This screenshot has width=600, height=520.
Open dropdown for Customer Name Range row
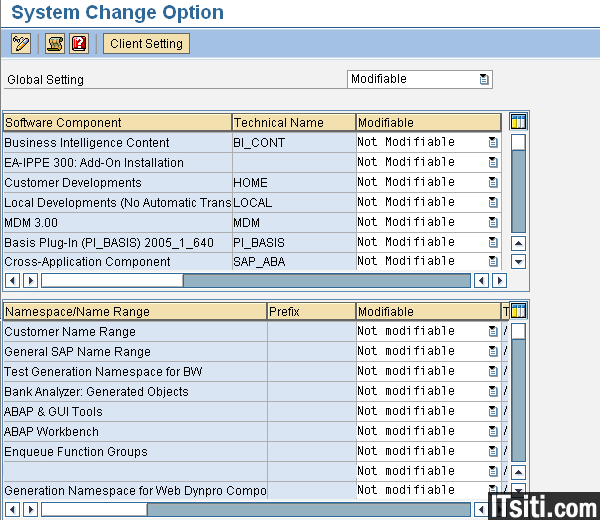[493, 331]
